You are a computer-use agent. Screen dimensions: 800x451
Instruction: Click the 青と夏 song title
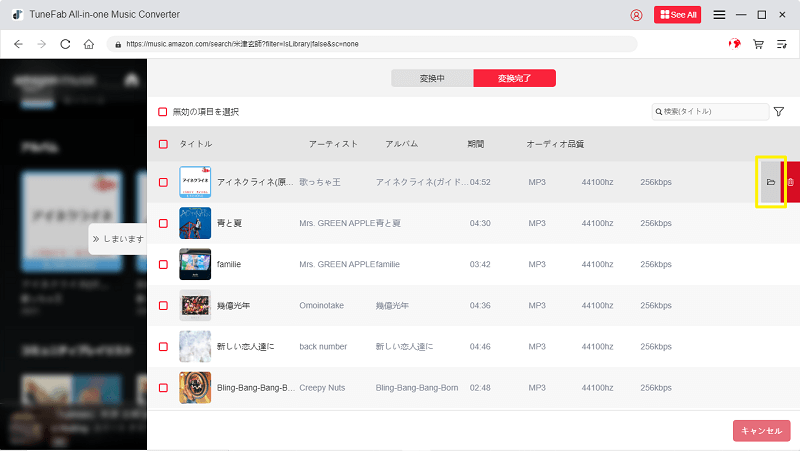(x=229, y=223)
